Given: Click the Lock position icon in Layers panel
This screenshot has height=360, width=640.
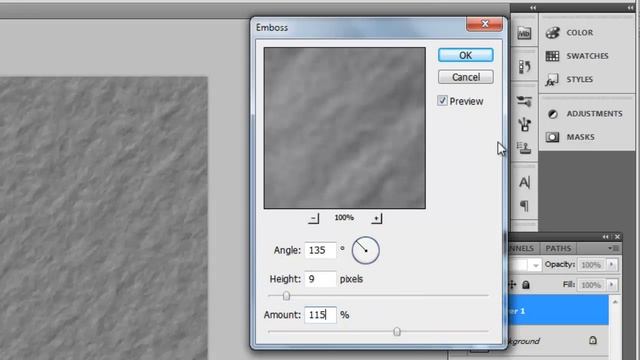Looking at the screenshot, I should click(x=513, y=285).
